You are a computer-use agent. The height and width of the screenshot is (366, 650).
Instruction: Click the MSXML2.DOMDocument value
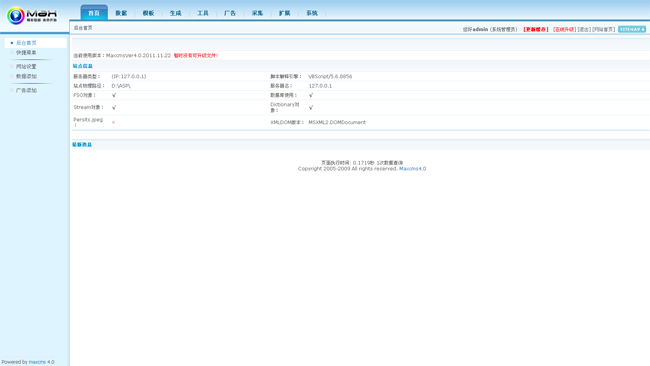tap(337, 122)
